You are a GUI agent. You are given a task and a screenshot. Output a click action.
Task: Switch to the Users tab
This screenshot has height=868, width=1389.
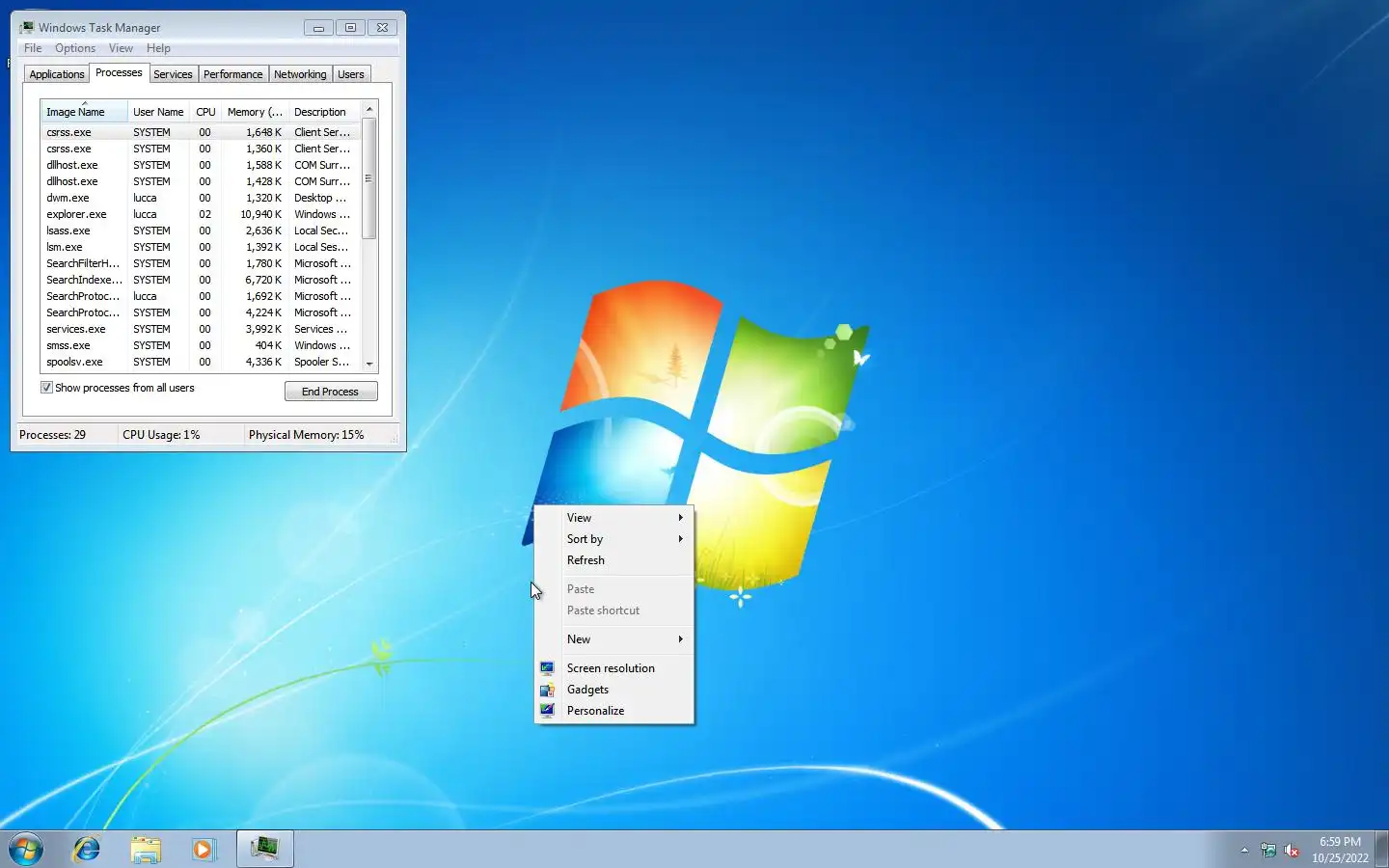351,74
